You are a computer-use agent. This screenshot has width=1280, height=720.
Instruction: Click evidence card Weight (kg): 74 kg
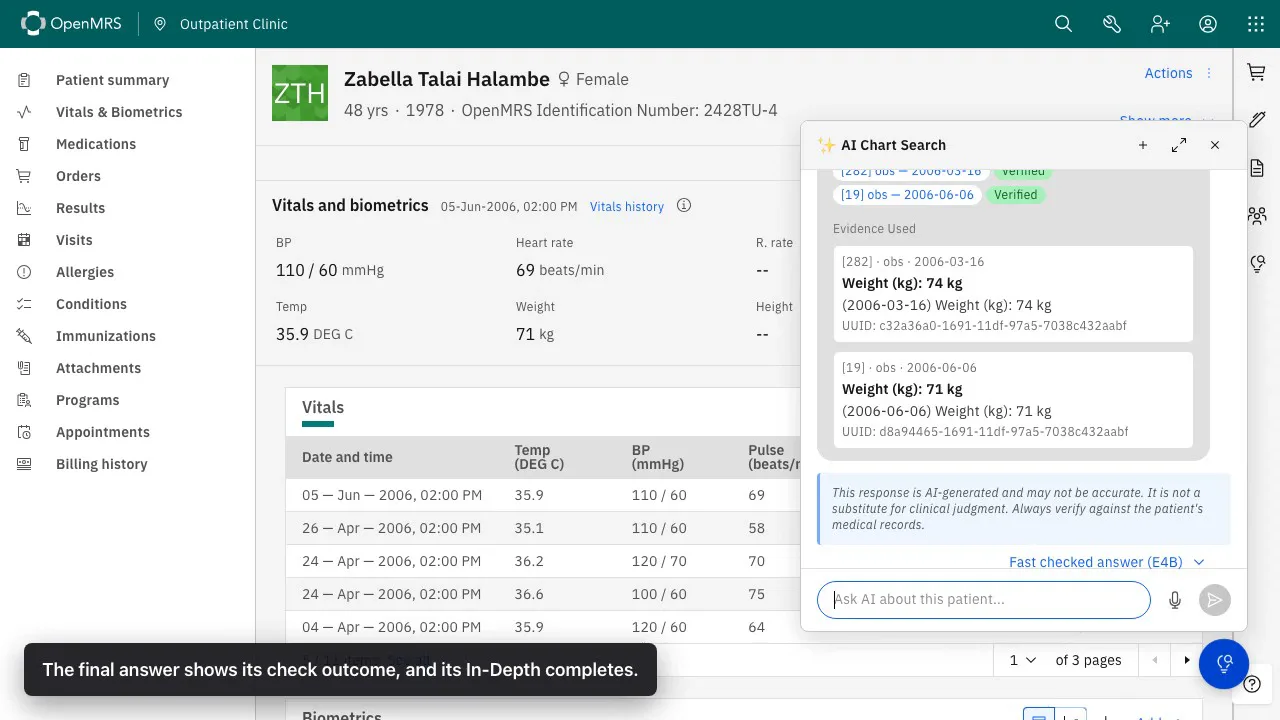coord(1013,294)
